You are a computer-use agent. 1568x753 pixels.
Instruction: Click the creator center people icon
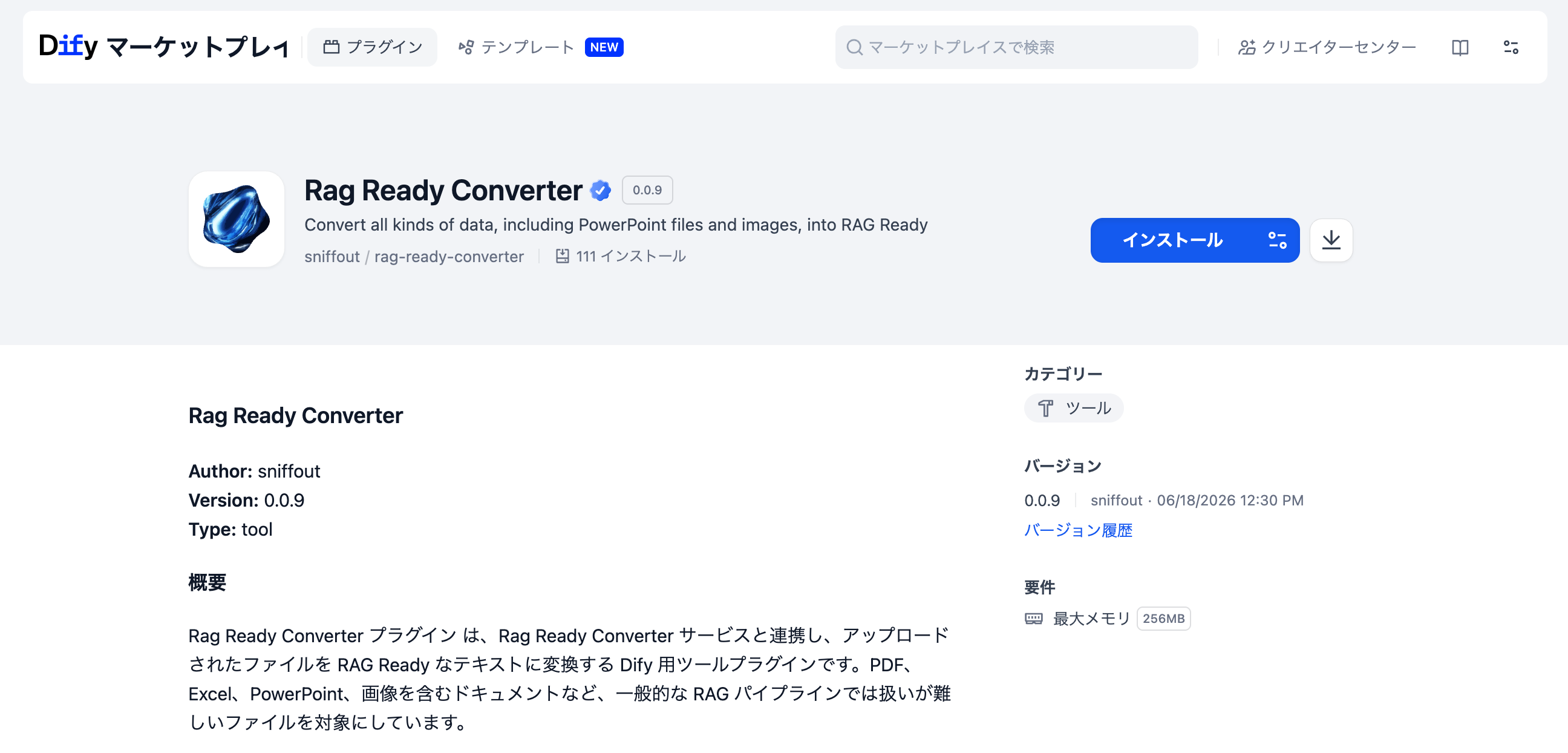point(1246,47)
